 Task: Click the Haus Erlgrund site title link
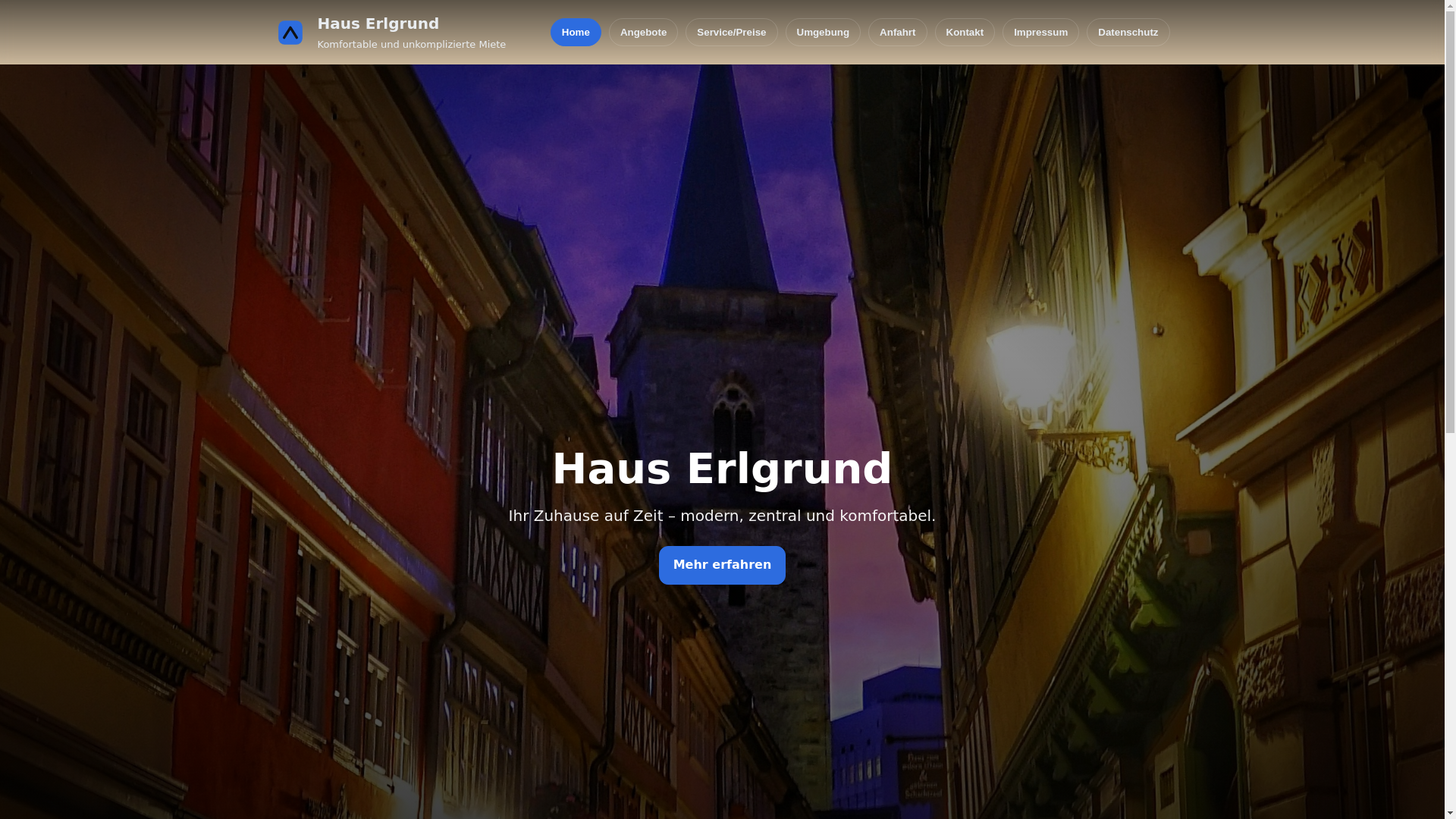pyautogui.click(x=378, y=24)
